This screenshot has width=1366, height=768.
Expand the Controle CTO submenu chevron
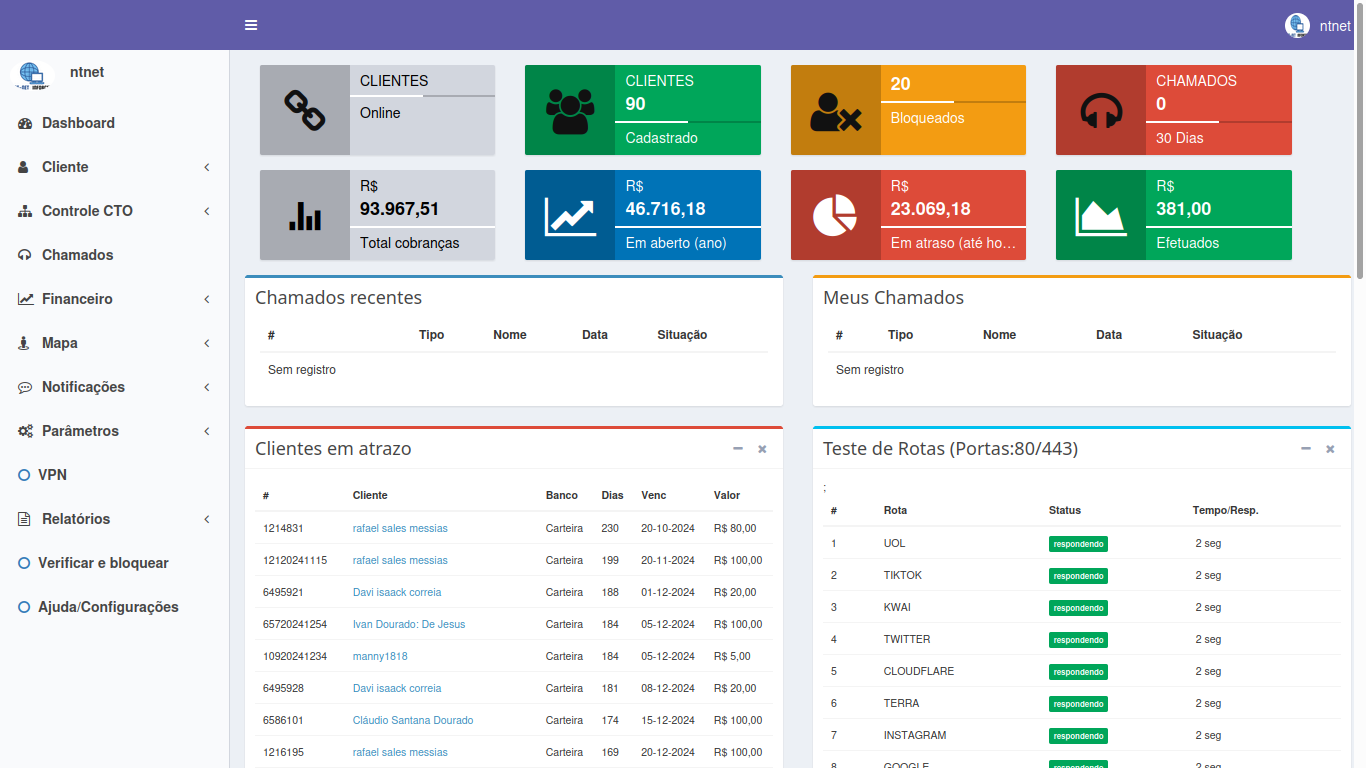(x=207, y=211)
